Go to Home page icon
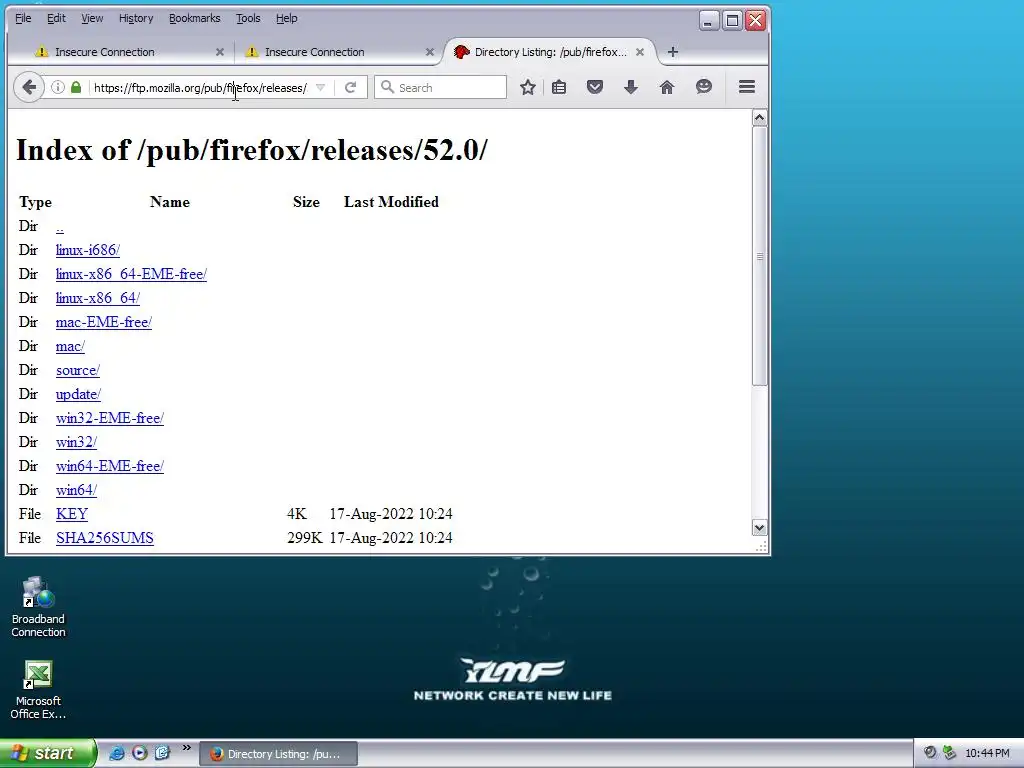This screenshot has height=768, width=1024. pos(666,87)
